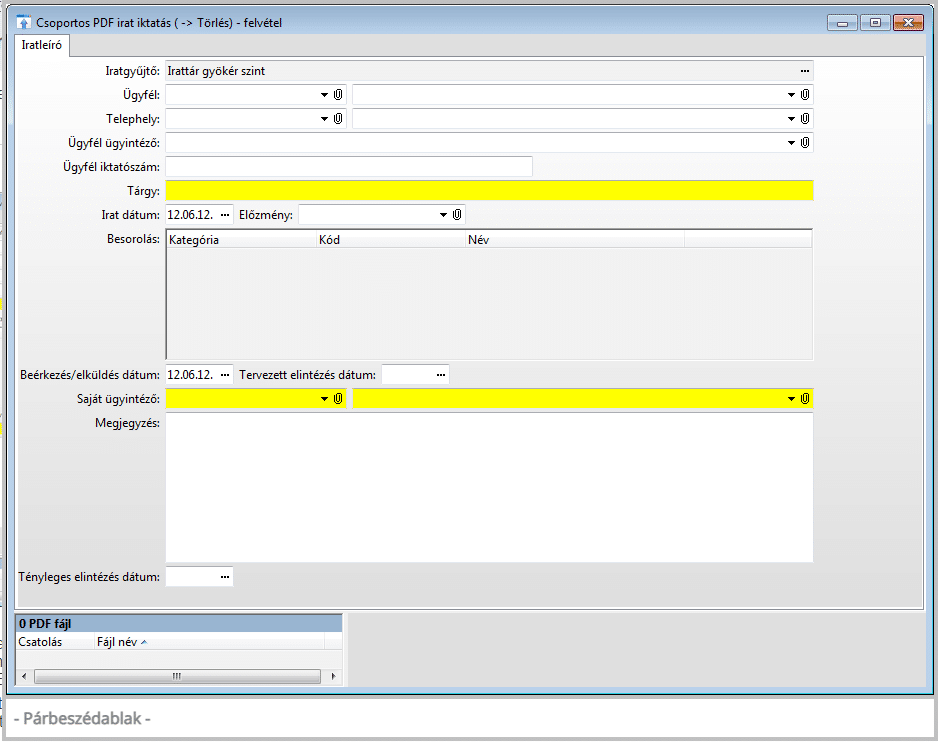The height and width of the screenshot is (742, 938).
Task: Click paperclip icon at Ügyfél ügyintéző row
Action: (805, 143)
